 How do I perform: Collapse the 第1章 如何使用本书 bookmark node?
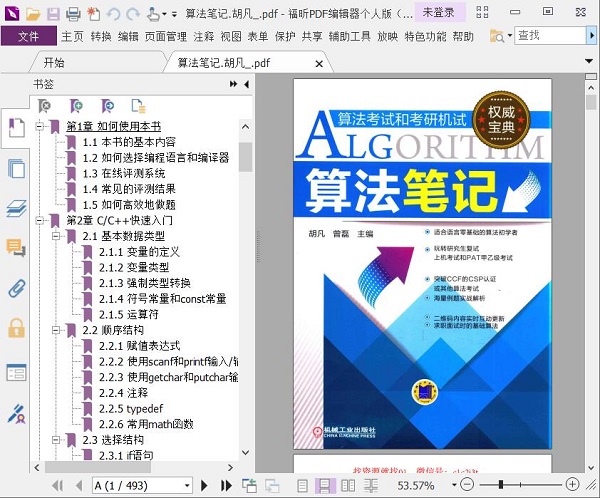pyautogui.click(x=39, y=126)
